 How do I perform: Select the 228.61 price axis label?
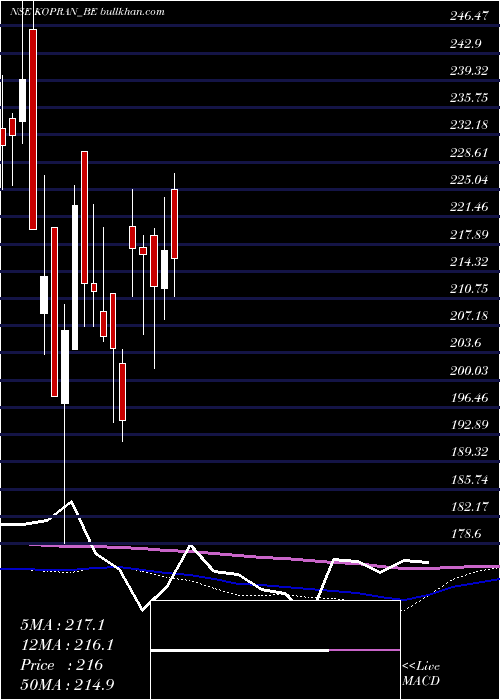point(469,153)
